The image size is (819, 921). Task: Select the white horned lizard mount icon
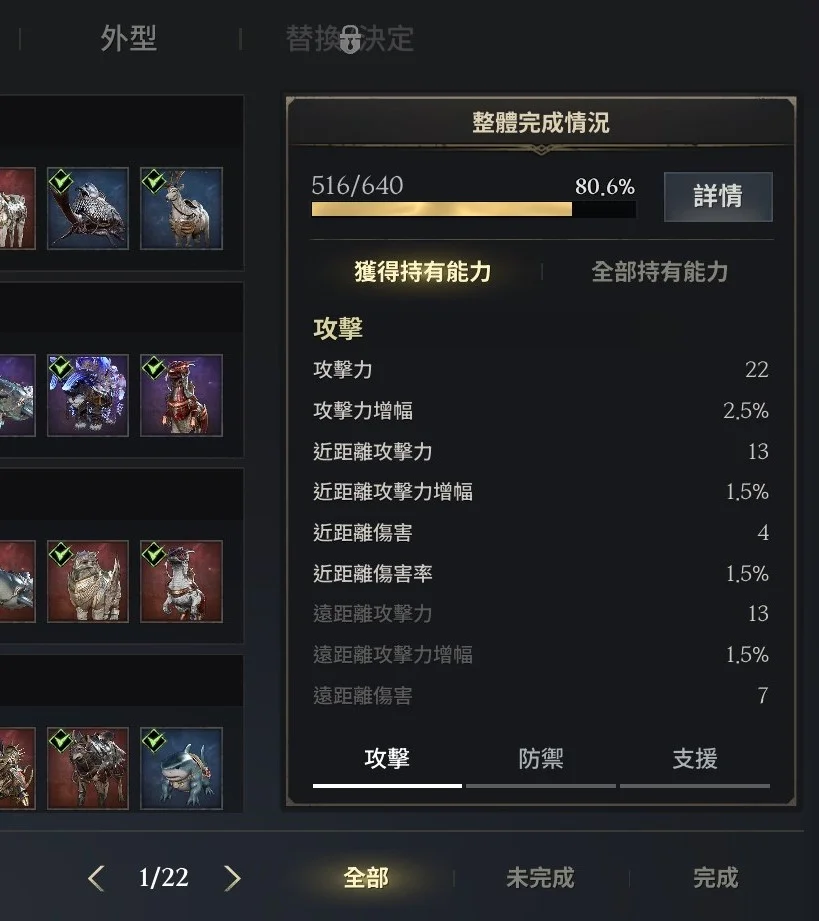point(182,581)
